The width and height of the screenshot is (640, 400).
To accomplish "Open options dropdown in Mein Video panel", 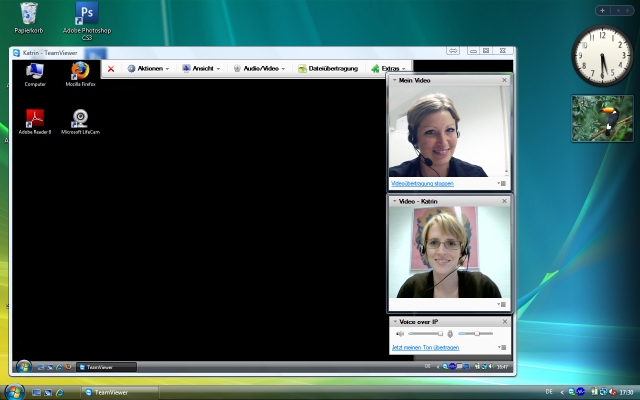I will (502, 184).
